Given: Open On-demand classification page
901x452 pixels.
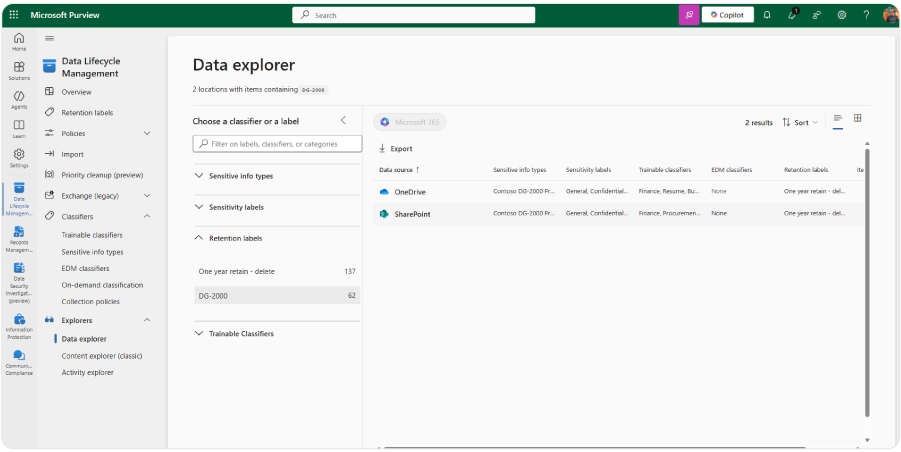Looking at the screenshot, I should pyautogui.click(x=102, y=285).
